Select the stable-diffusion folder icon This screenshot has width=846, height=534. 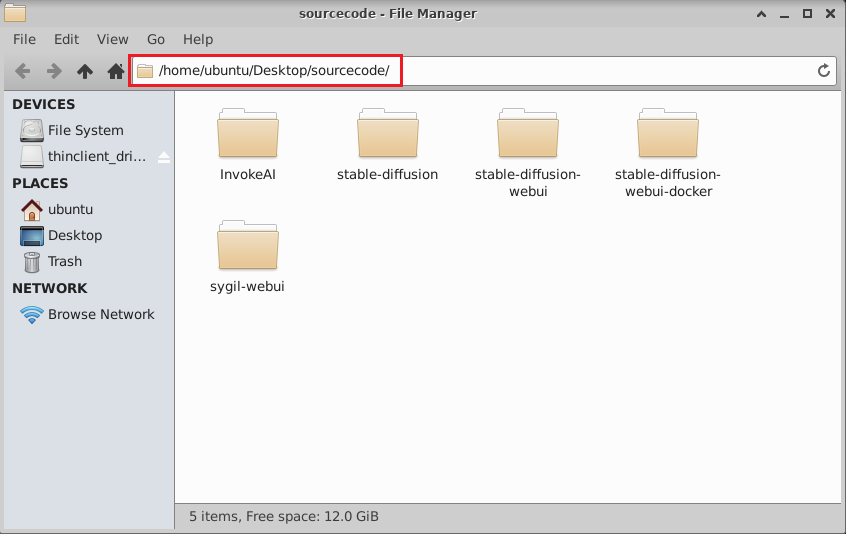[387, 133]
